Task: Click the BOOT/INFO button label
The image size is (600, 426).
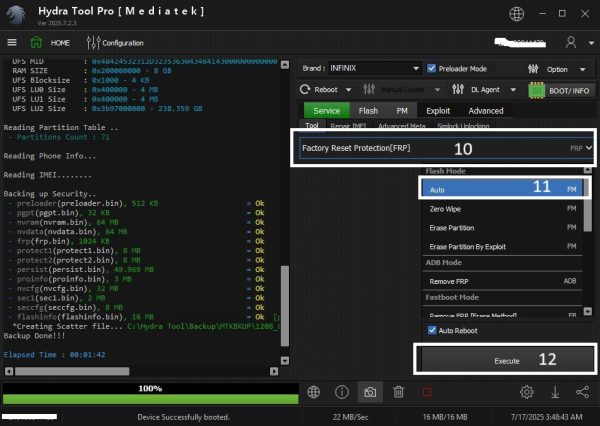Action: (x=569, y=91)
